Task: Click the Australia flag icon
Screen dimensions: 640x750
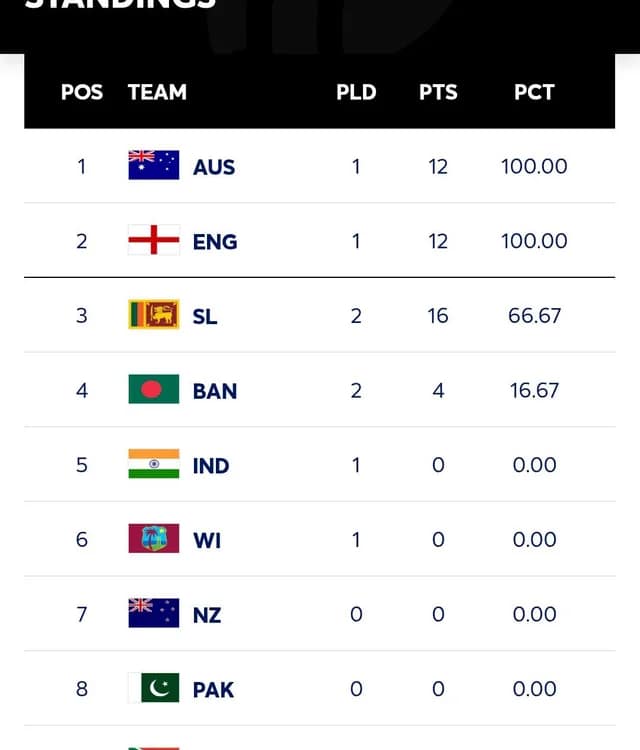Action: pyautogui.click(x=153, y=165)
